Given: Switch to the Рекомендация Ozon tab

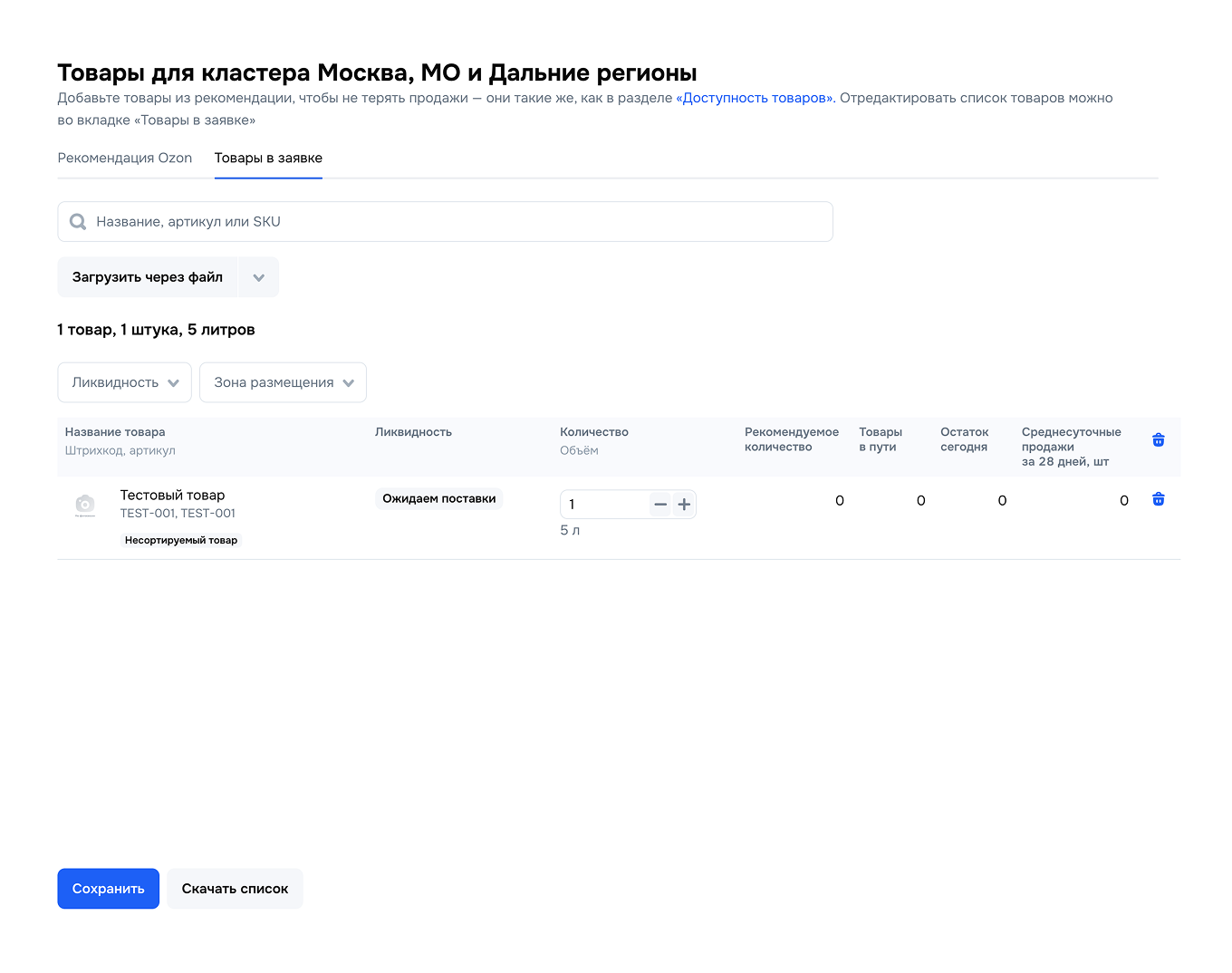Looking at the screenshot, I should click(x=124, y=158).
